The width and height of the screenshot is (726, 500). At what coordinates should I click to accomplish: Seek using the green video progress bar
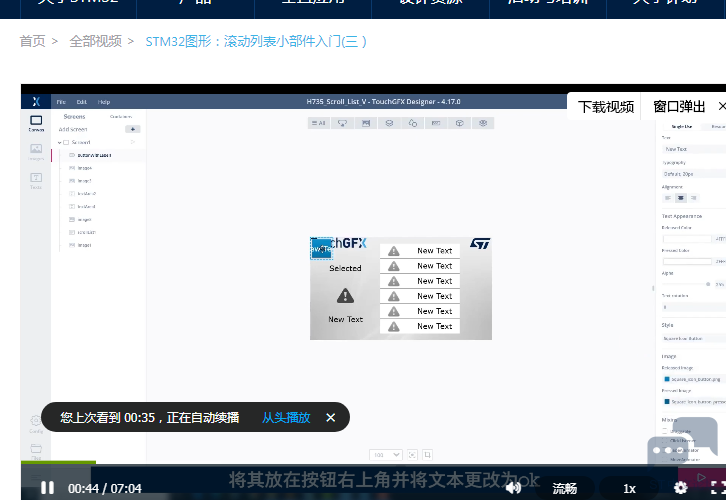click(x=58, y=462)
